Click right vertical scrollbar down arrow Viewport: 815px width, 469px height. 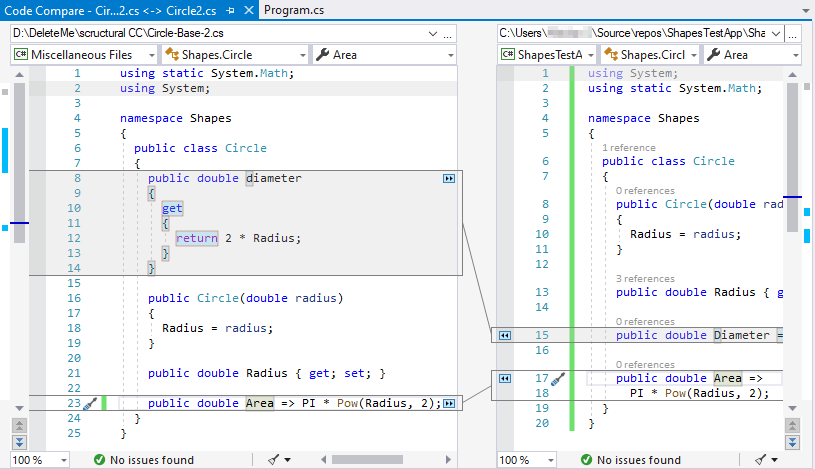[792, 408]
